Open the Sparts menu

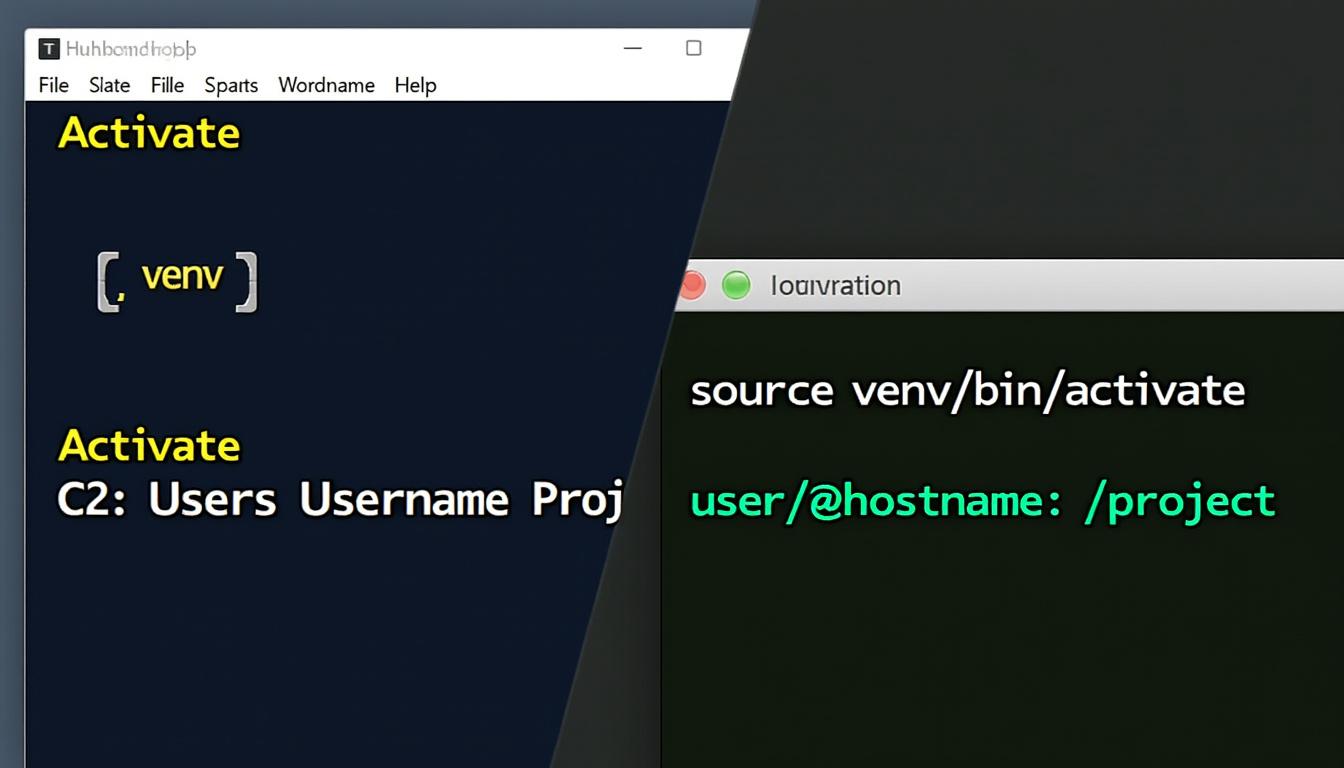(x=230, y=86)
